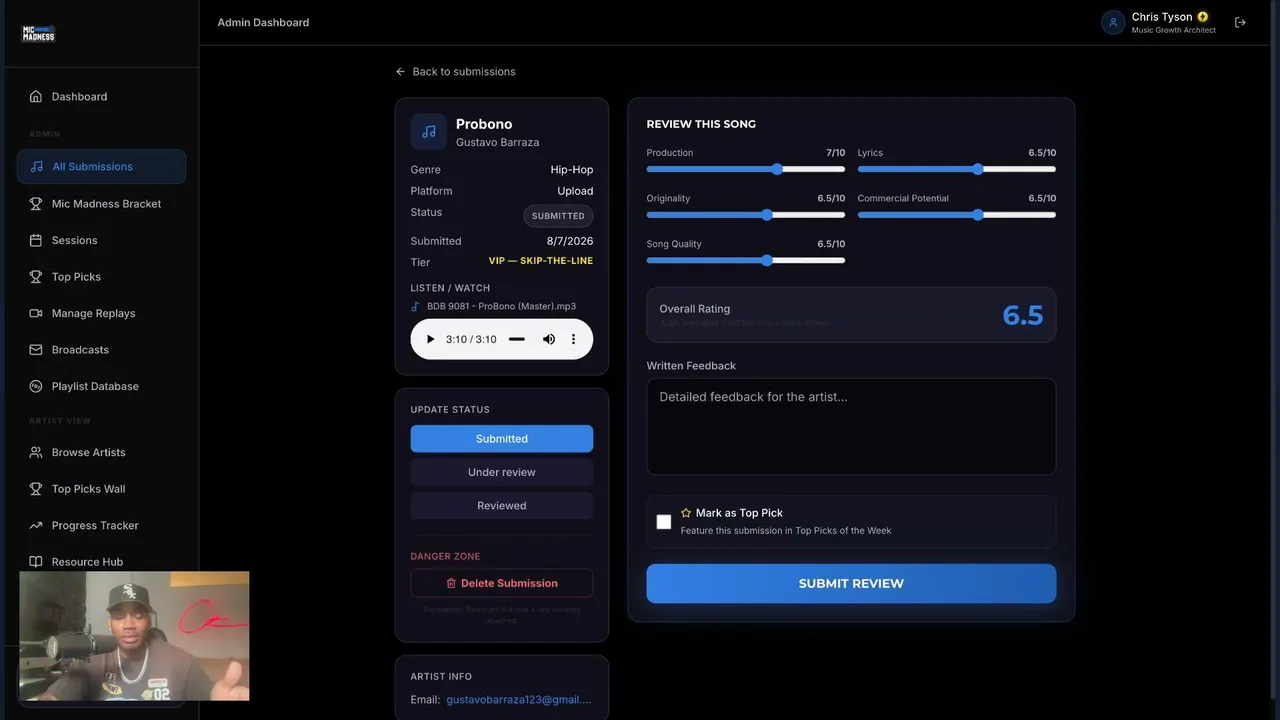This screenshot has width=1280, height=720.
Task: Click the gold badge beside Chris Tyson
Action: (x=1203, y=17)
